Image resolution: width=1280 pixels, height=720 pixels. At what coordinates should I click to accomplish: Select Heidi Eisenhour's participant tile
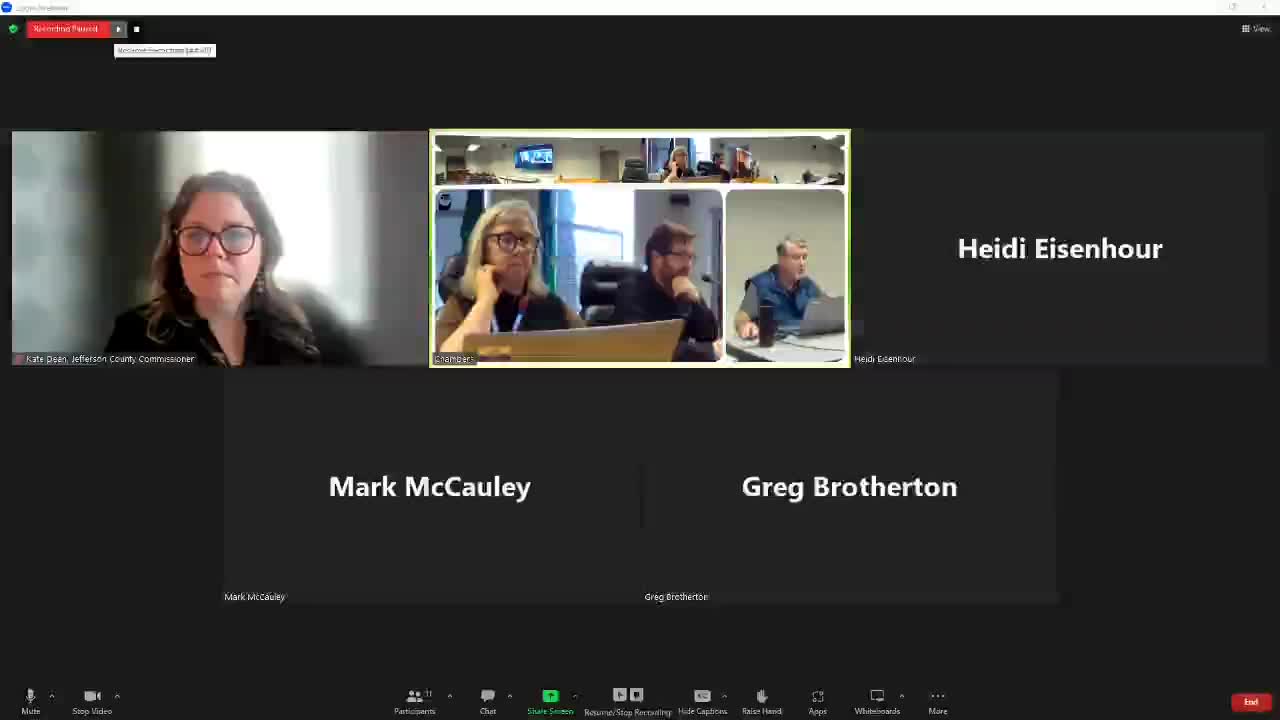coord(1059,248)
